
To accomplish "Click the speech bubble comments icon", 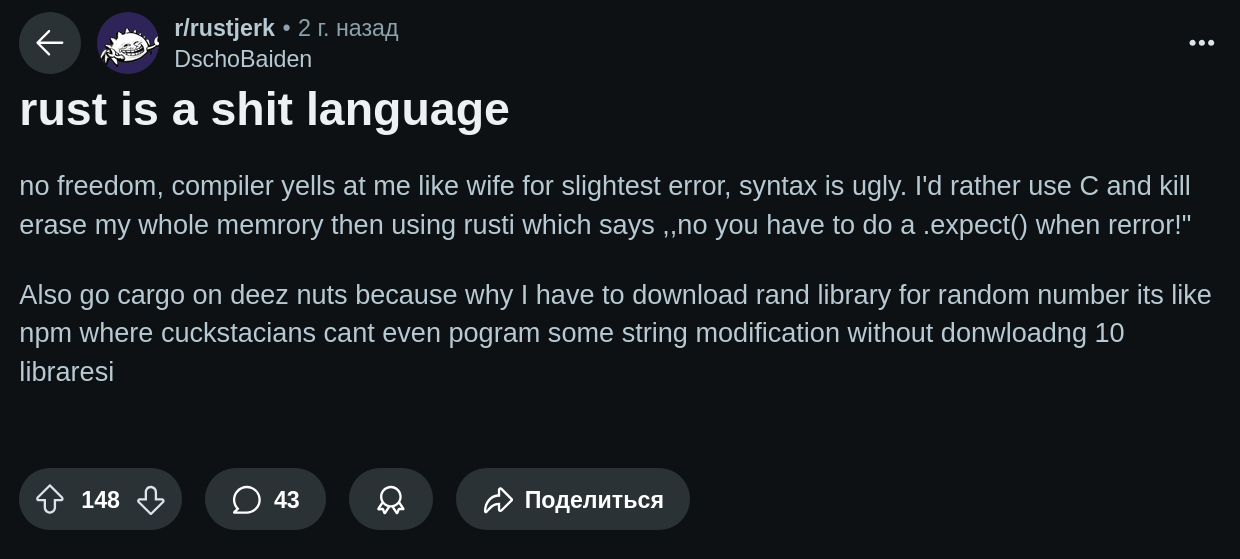I will point(246,499).
